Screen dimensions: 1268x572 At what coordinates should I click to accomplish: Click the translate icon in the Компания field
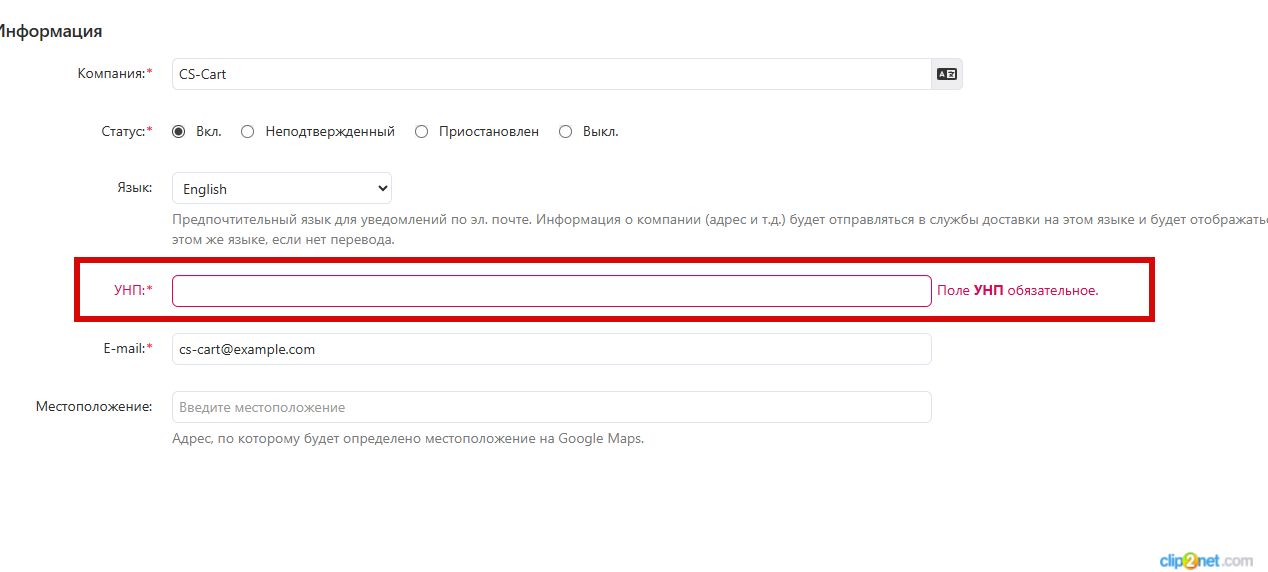click(x=946, y=74)
